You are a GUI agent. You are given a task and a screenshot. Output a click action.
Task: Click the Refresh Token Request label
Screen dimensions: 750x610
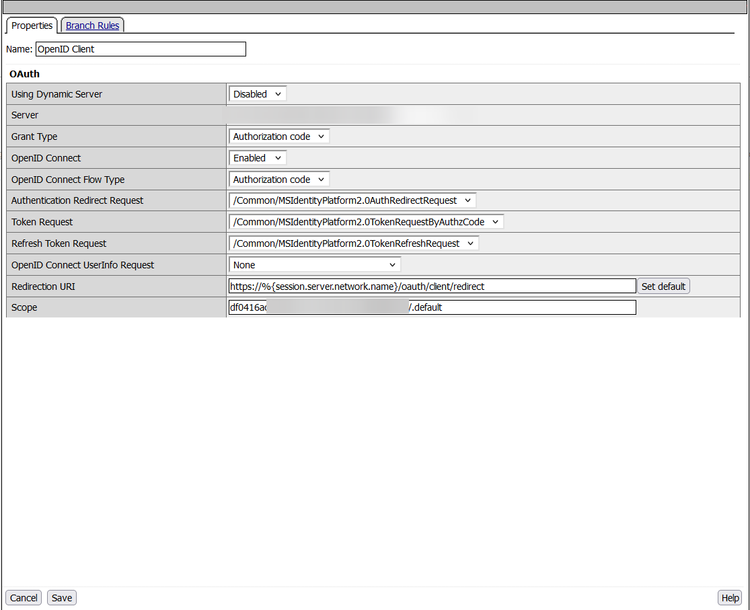(58, 244)
